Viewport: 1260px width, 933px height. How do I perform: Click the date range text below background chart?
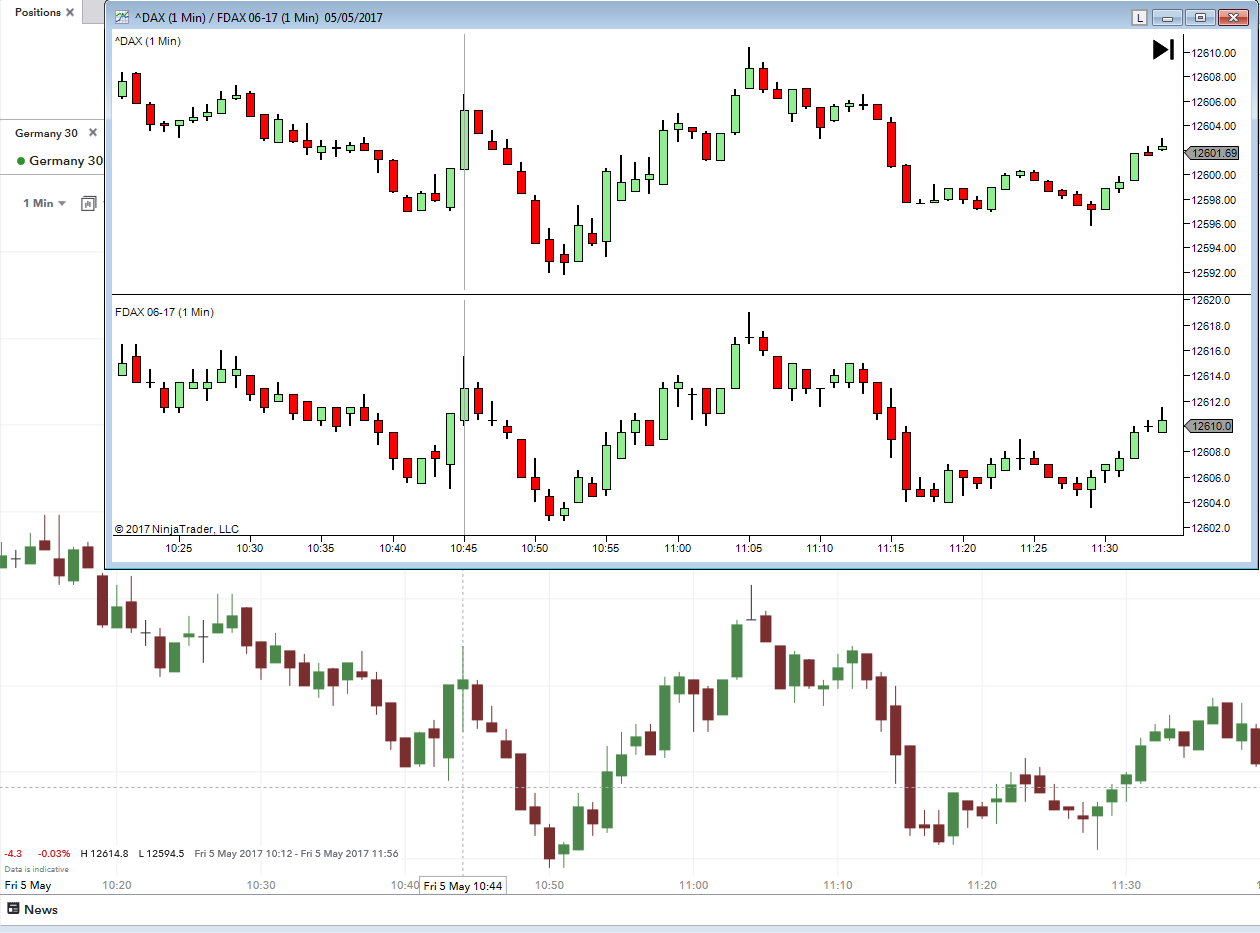coord(296,853)
